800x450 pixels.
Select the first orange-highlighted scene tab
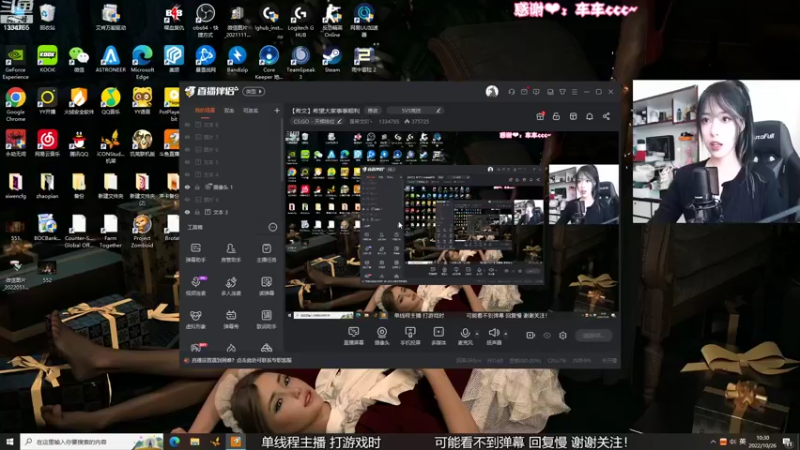coord(205,110)
